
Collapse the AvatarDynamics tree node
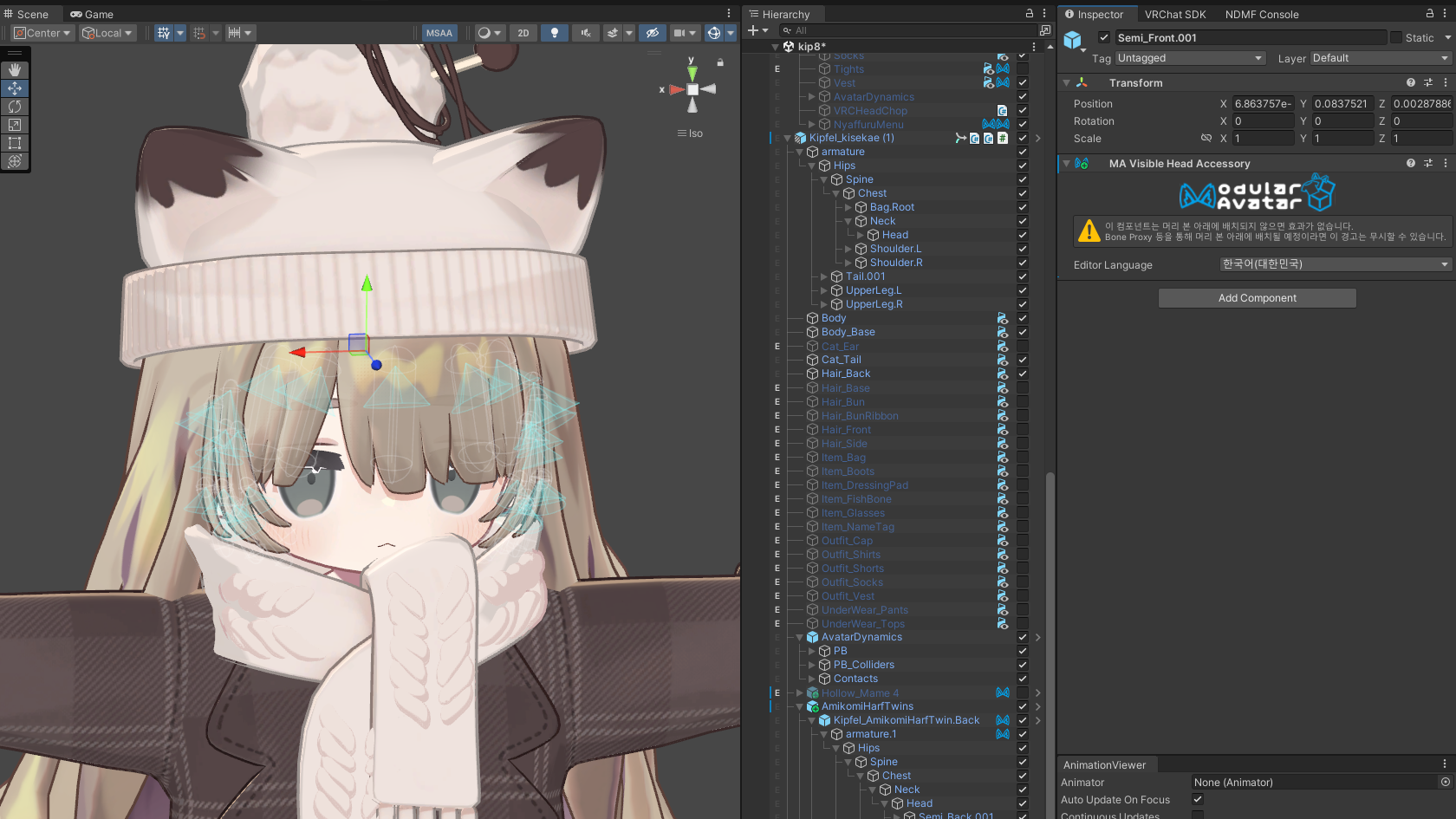(800, 637)
